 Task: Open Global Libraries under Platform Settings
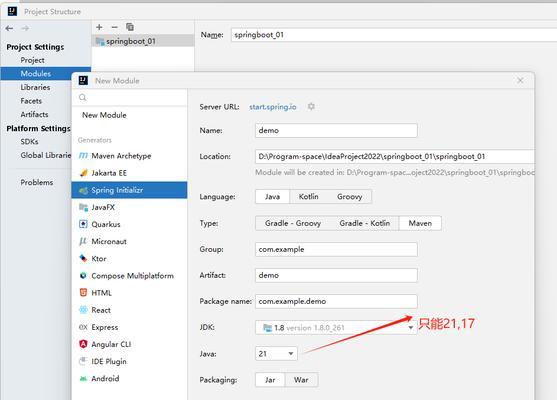[x=46, y=155]
